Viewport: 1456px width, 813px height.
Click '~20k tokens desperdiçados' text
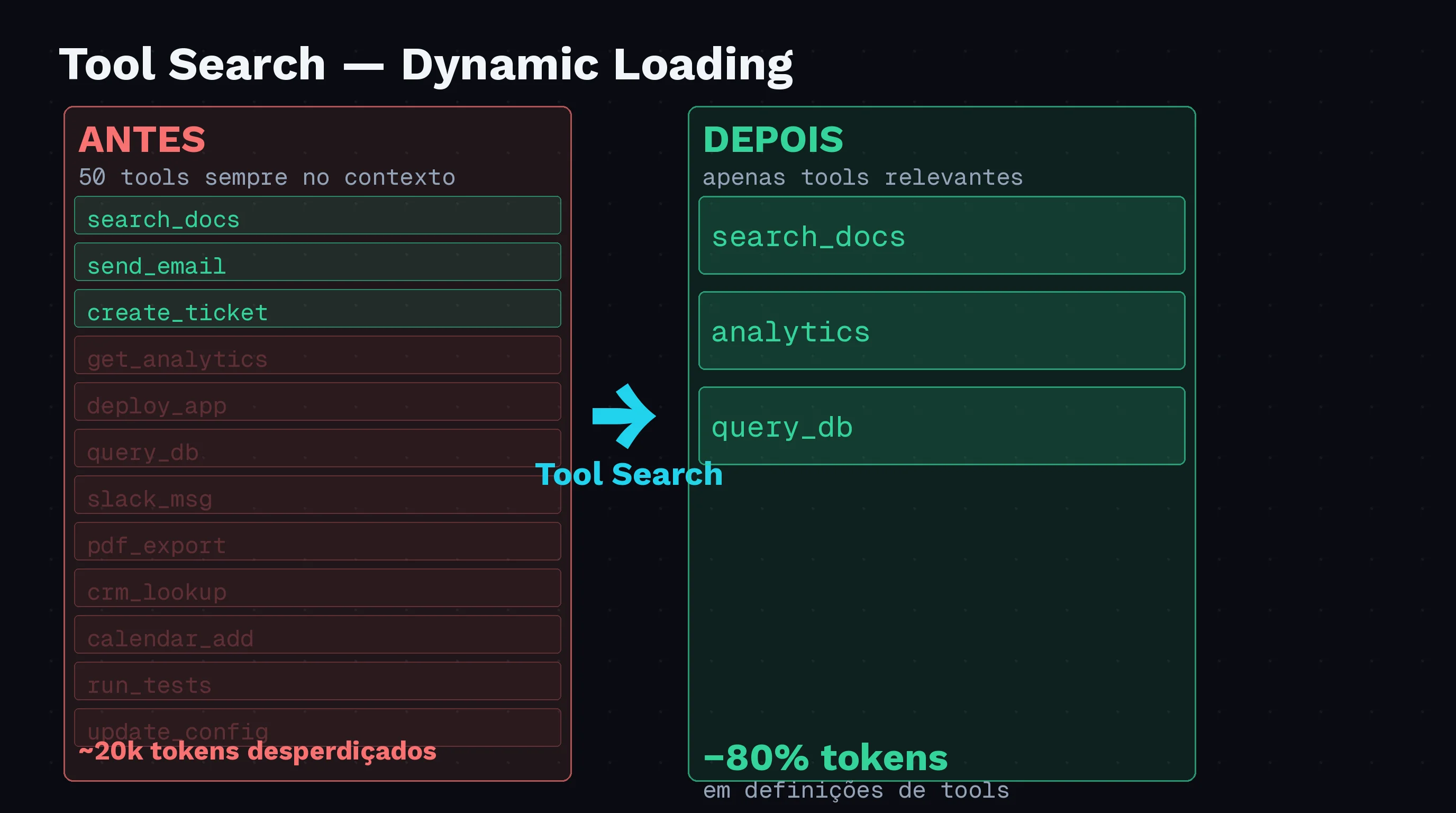click(257, 752)
